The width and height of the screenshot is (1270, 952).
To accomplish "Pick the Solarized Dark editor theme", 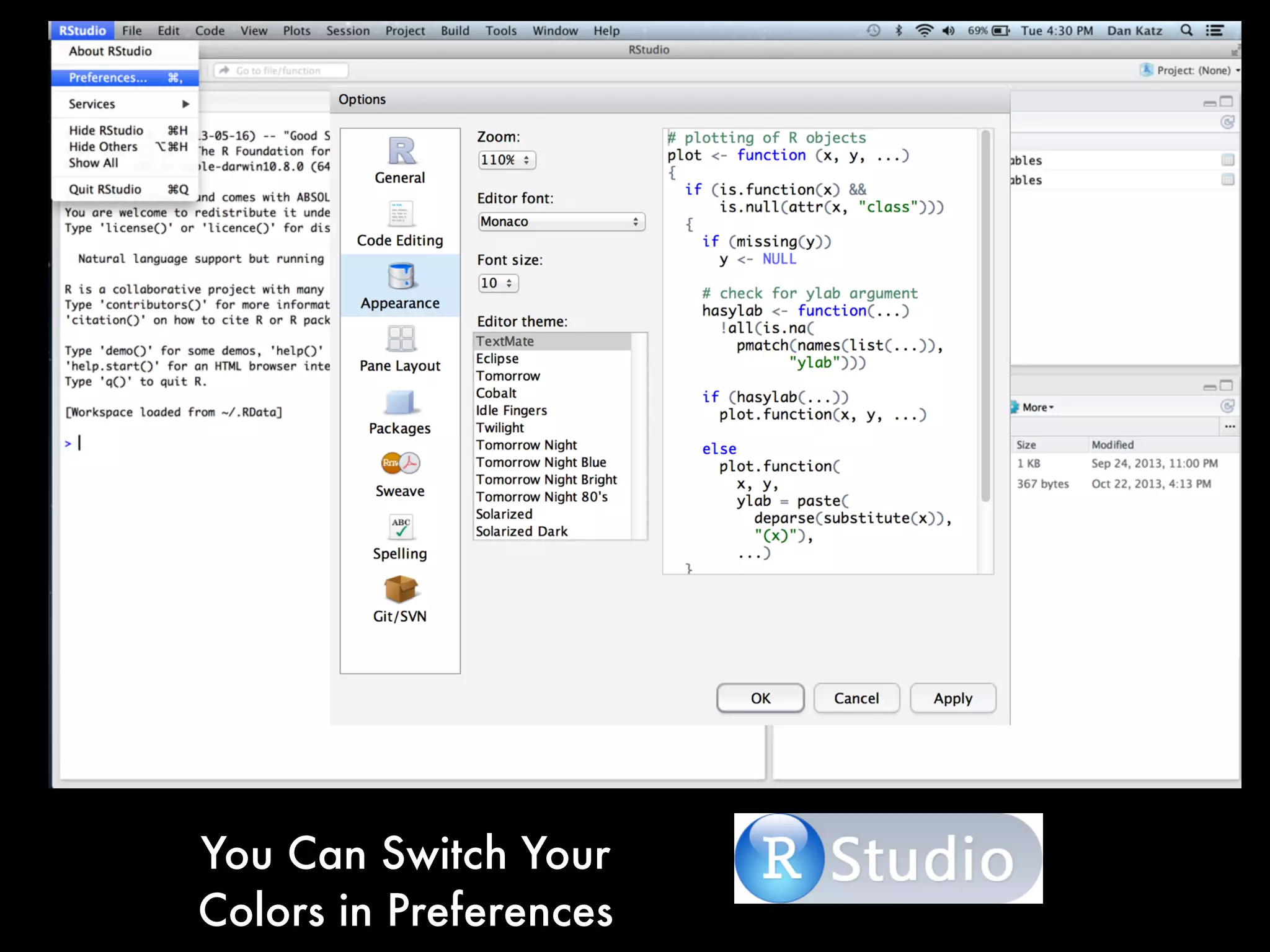I will click(522, 531).
